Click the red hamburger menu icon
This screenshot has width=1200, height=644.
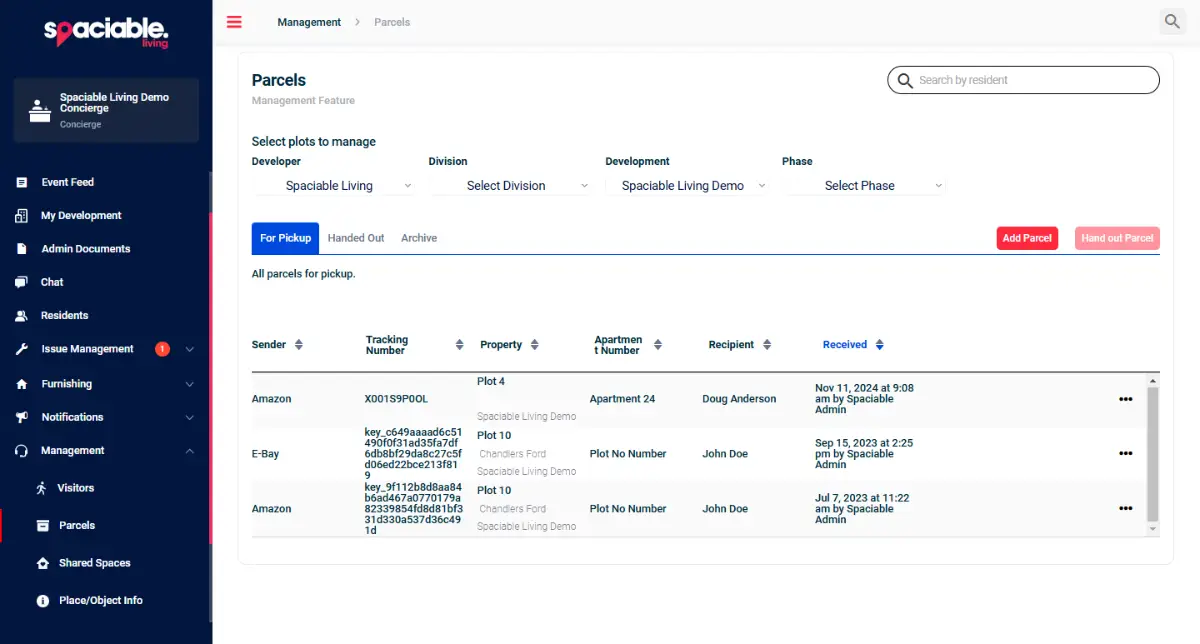(x=234, y=22)
